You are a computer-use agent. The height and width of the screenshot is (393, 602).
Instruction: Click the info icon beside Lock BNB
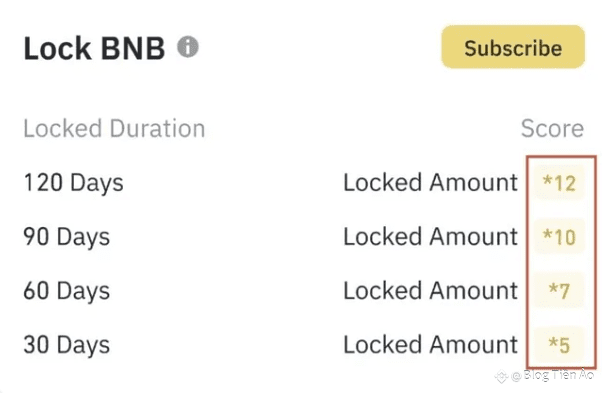coord(188,47)
